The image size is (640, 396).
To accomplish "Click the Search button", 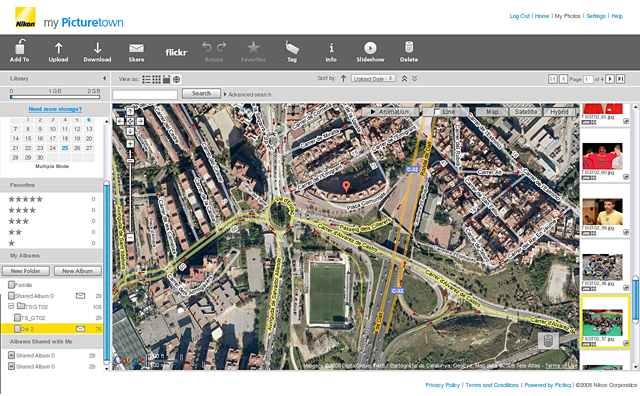I will [x=201, y=93].
